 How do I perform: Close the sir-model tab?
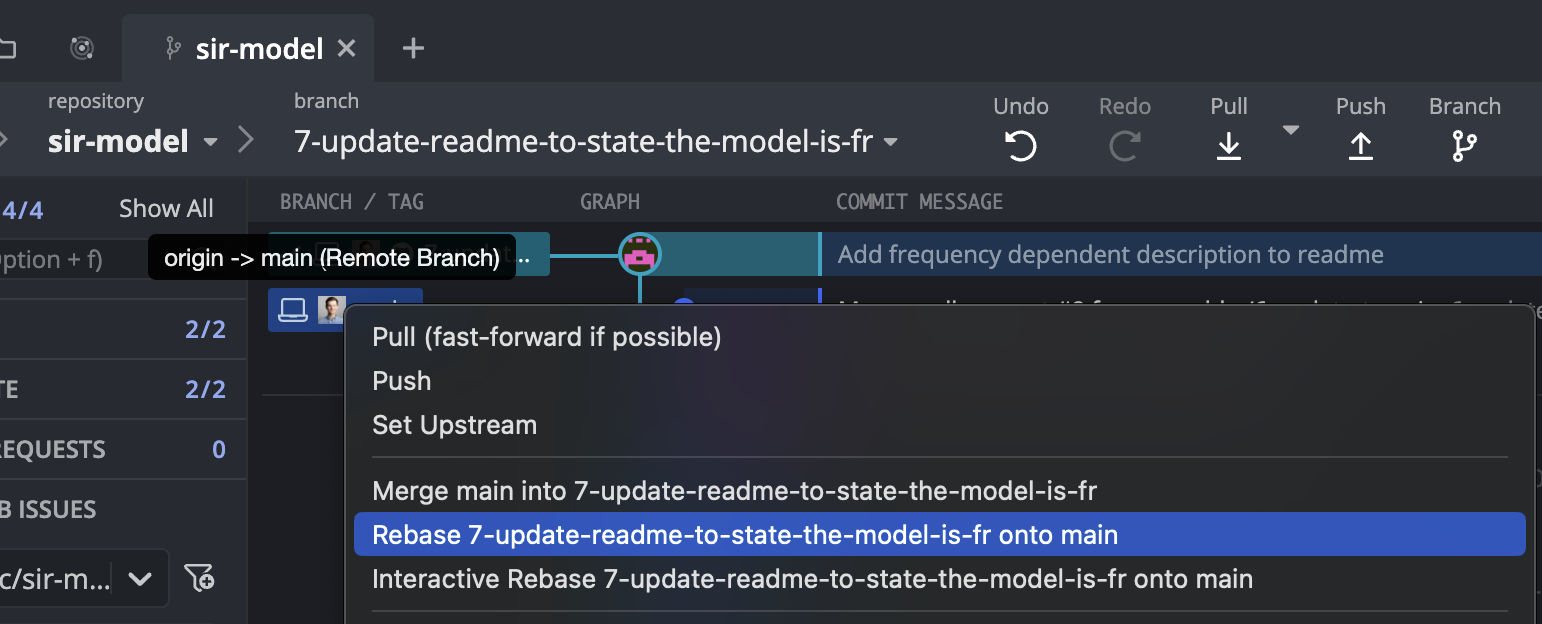(x=347, y=48)
